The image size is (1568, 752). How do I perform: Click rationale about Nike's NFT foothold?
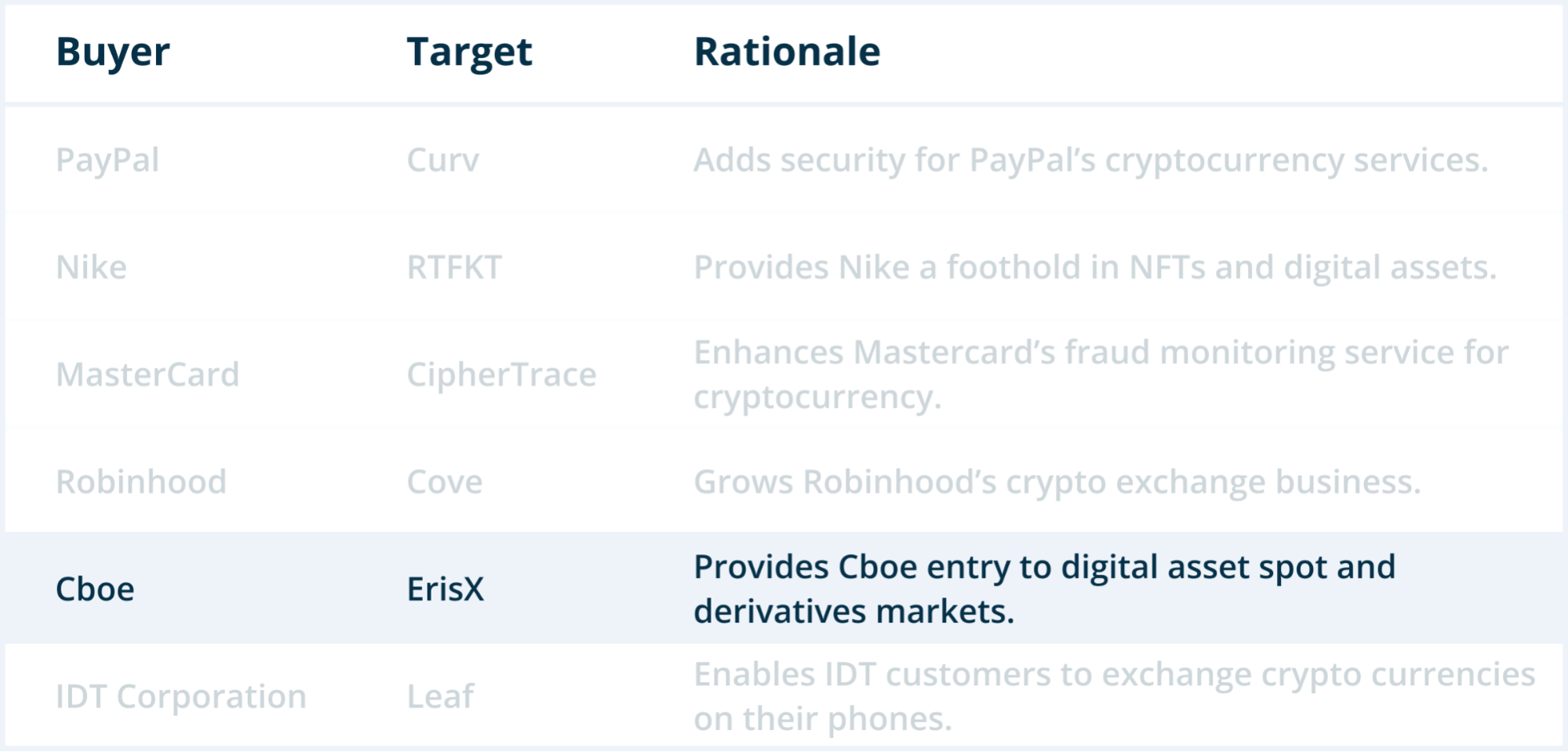(x=1095, y=268)
